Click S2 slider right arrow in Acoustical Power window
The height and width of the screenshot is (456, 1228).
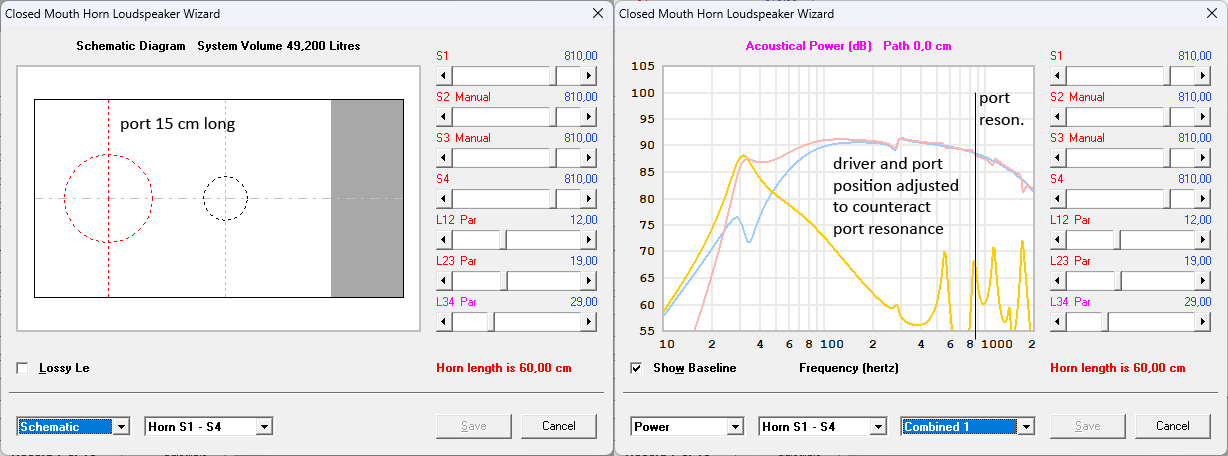1202,117
